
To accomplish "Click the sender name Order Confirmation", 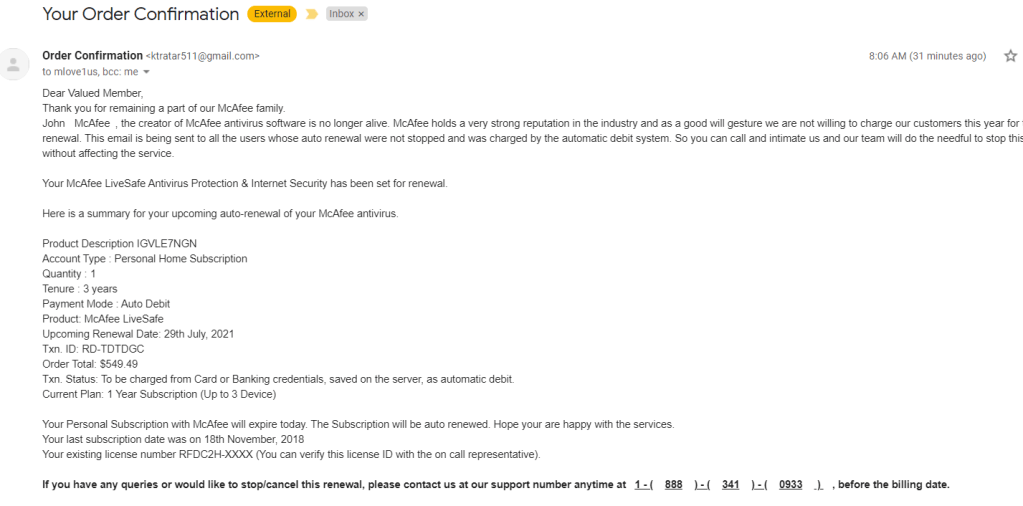I will [92, 56].
